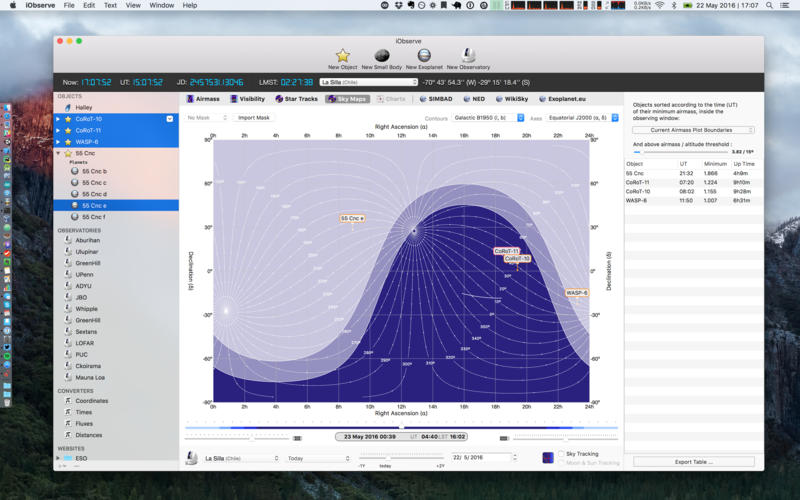Enable the Sky Tracking checkbox

(x=561, y=454)
